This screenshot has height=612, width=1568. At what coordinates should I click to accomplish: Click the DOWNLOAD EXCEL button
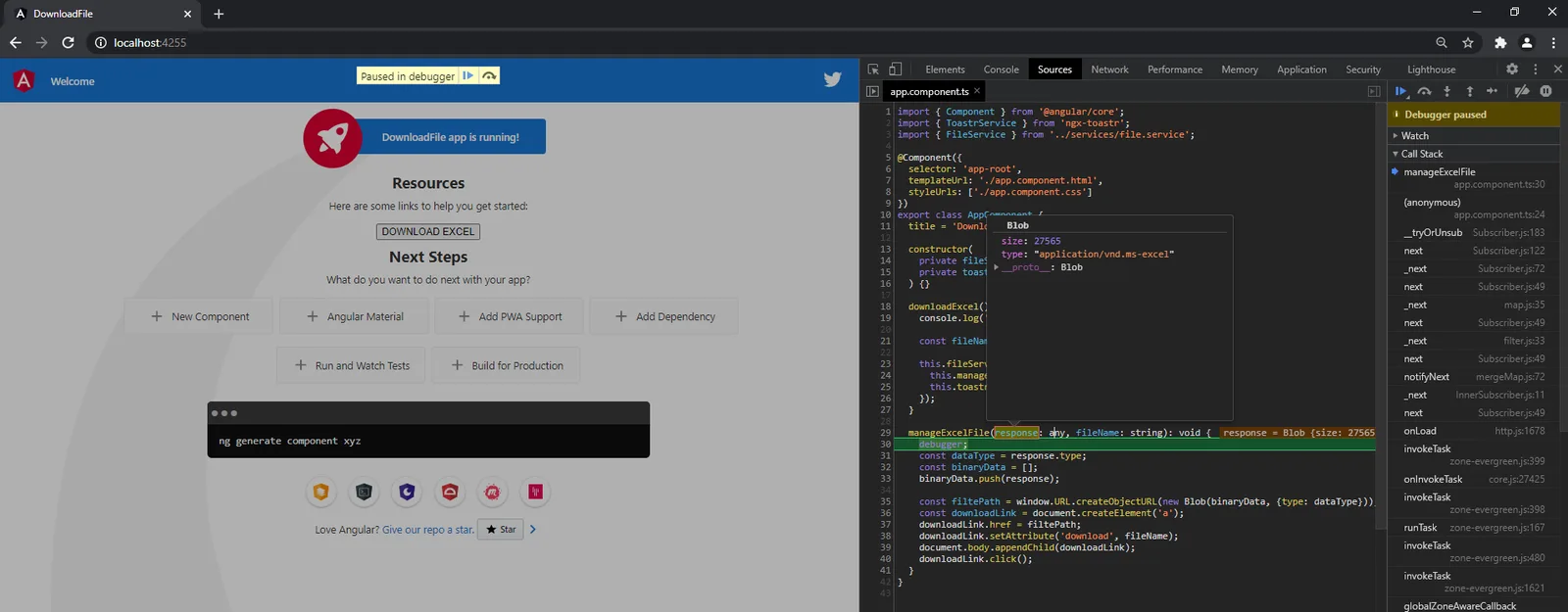point(428,231)
